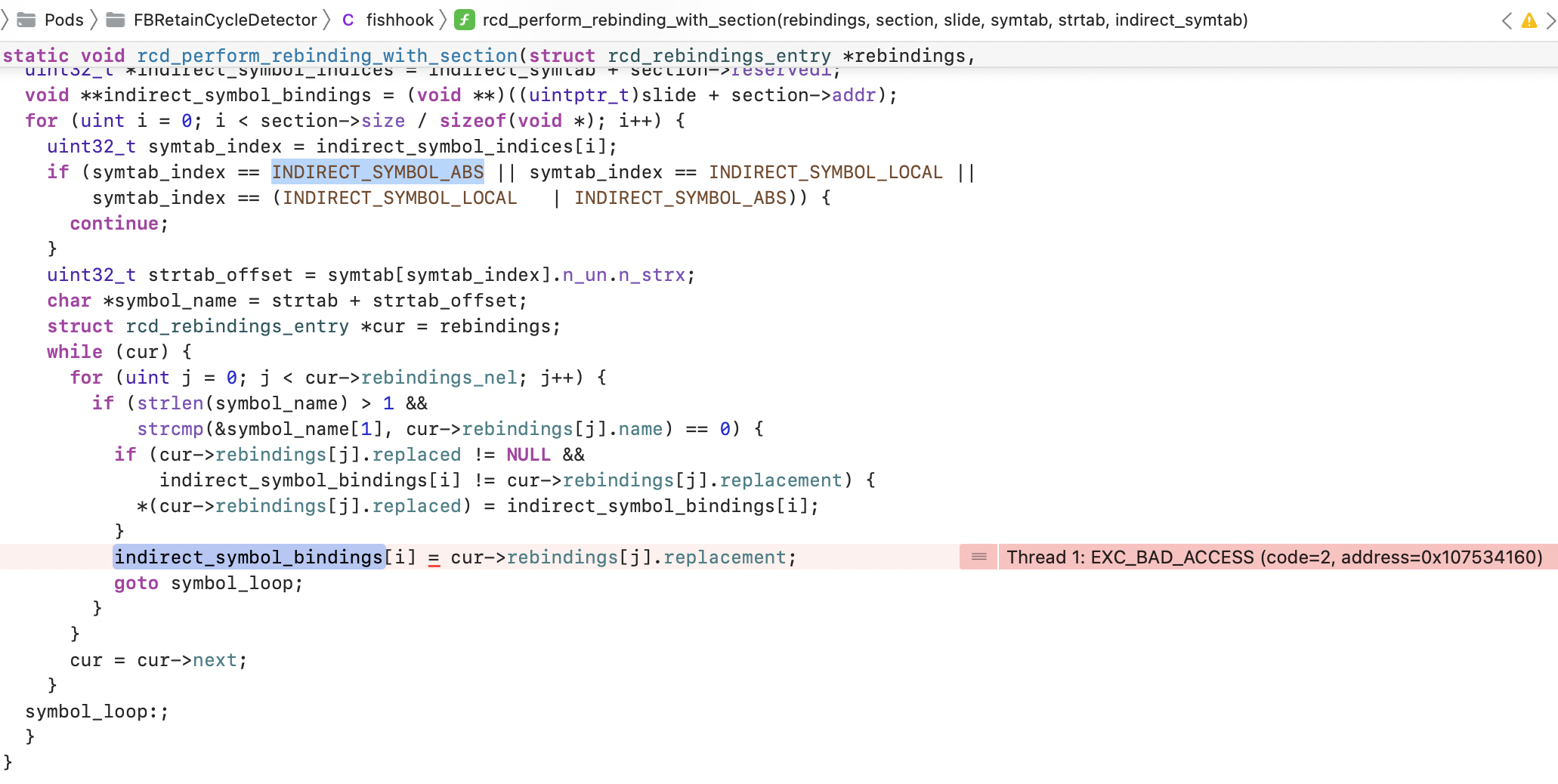Viewport: 1558px width, 784px height.
Task: Click the strcmp function call
Action: [170, 429]
